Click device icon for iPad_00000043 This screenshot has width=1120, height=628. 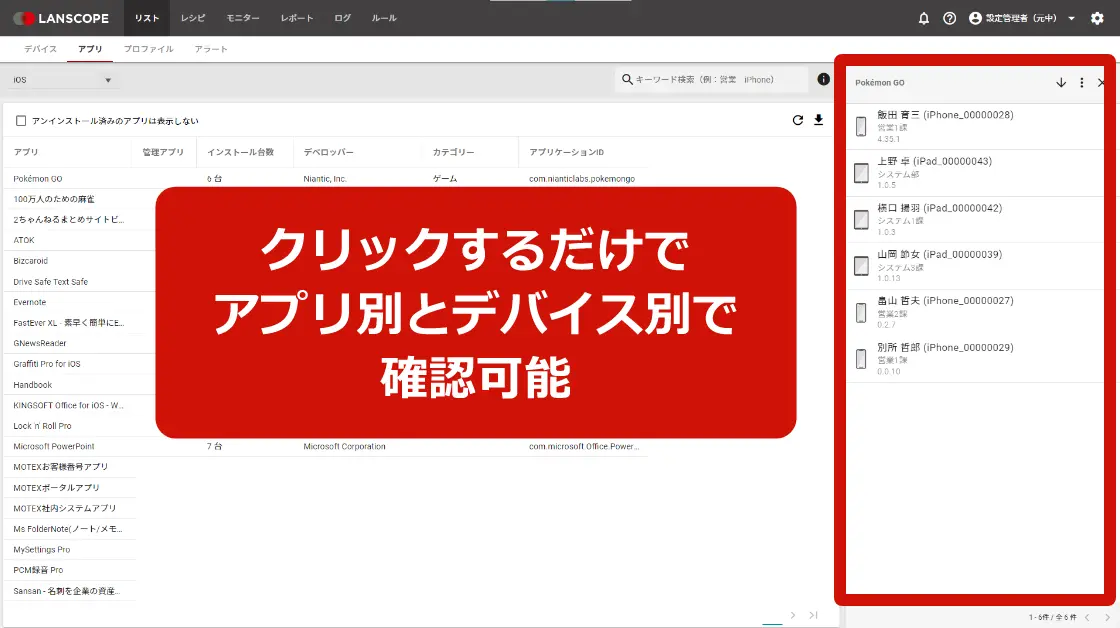(x=861, y=173)
